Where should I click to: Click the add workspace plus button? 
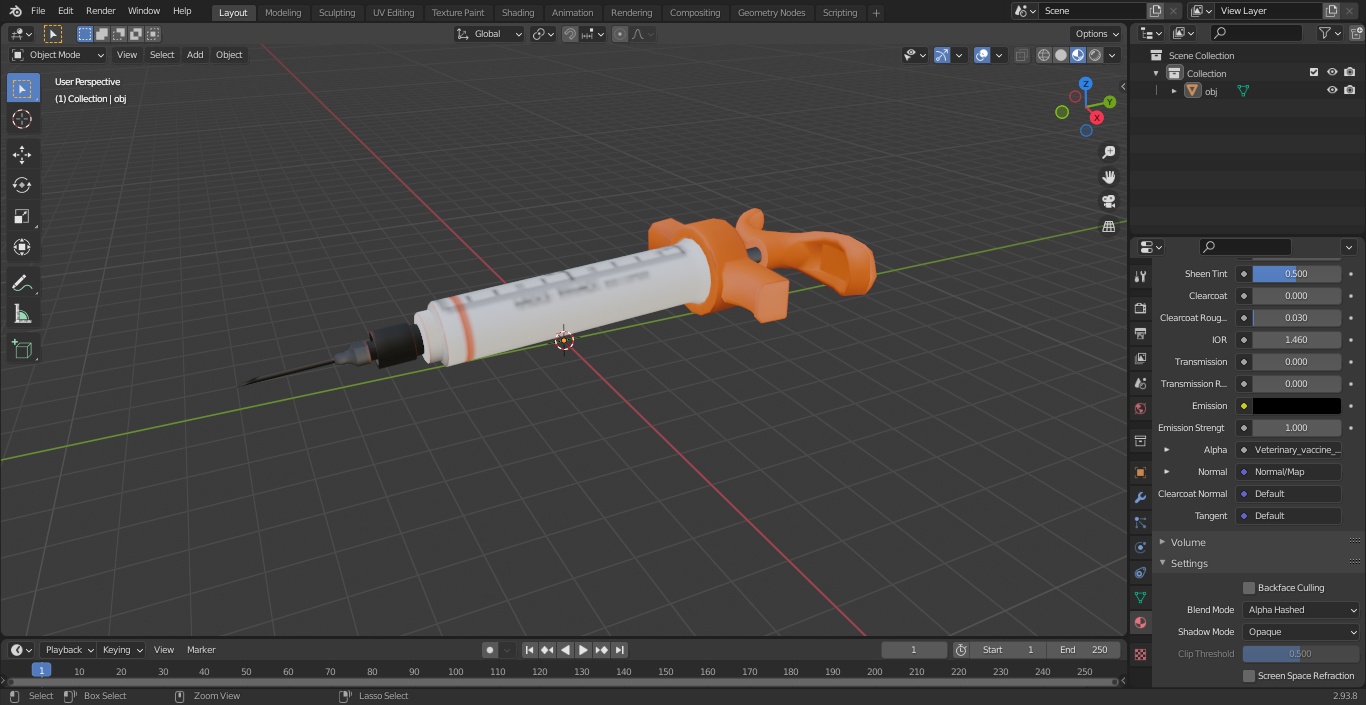click(x=876, y=13)
